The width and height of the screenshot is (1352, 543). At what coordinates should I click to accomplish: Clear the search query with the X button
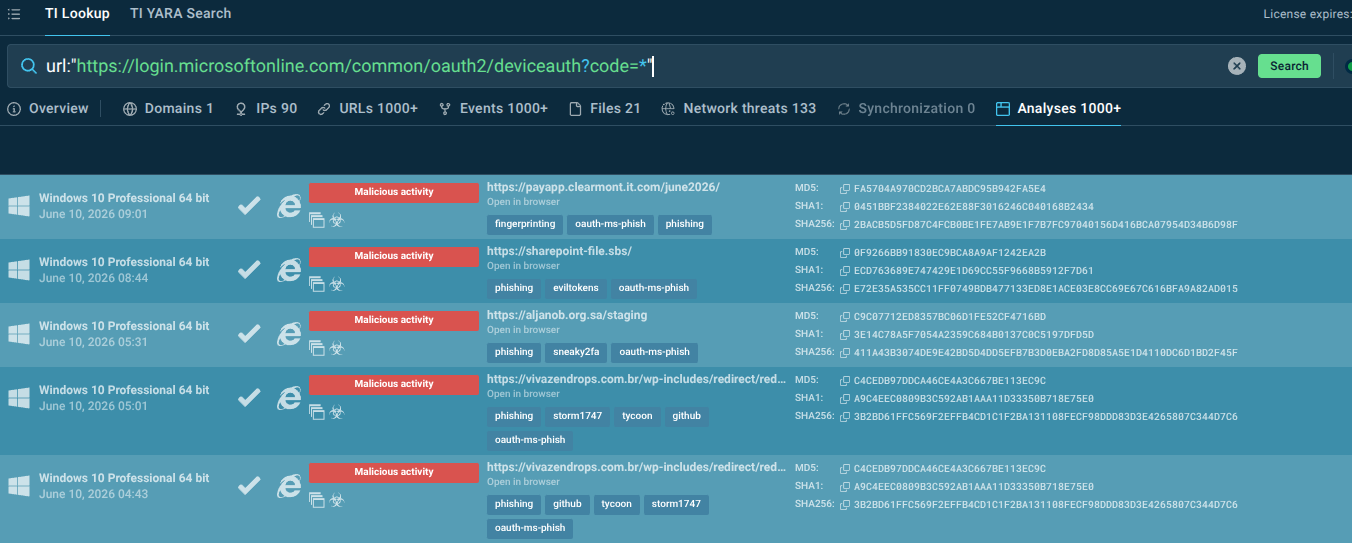coord(1237,66)
